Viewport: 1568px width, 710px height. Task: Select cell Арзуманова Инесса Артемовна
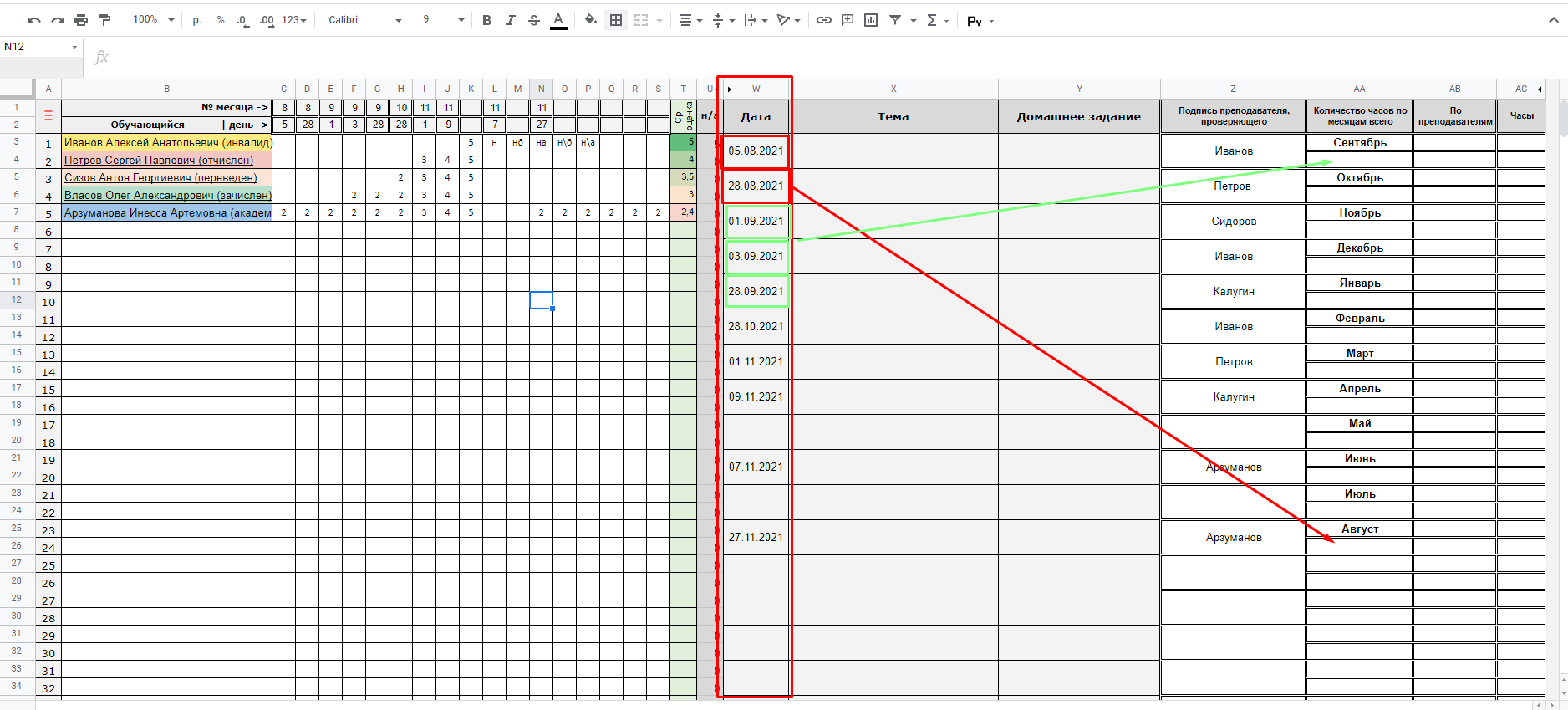(x=167, y=212)
